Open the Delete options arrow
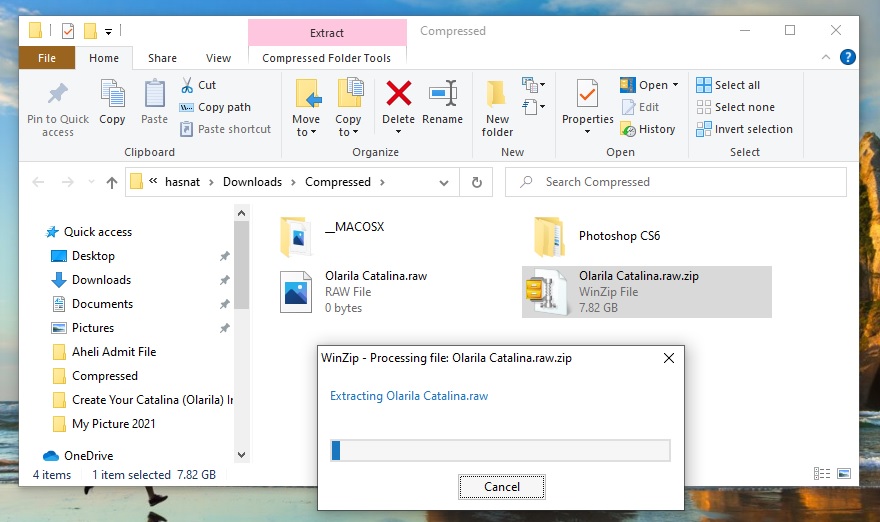The height and width of the screenshot is (522, 880). [398, 132]
